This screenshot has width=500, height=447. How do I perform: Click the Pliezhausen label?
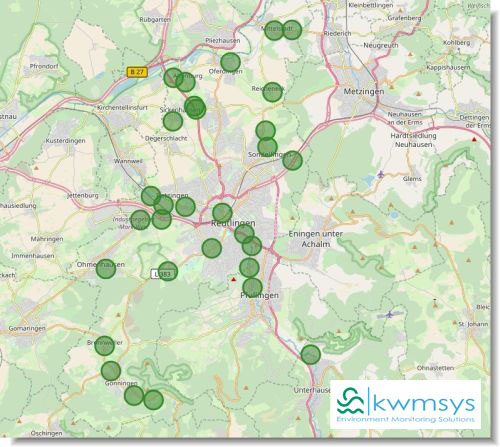coord(223,40)
